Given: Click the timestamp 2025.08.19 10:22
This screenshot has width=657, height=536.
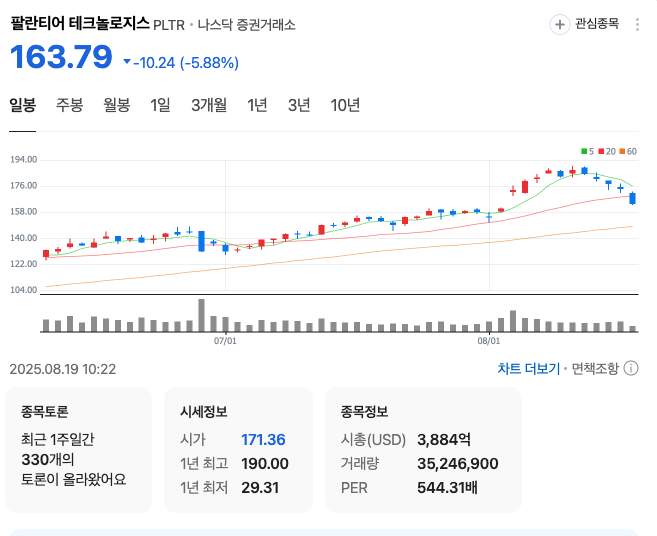Looking at the screenshot, I should pos(63,369).
